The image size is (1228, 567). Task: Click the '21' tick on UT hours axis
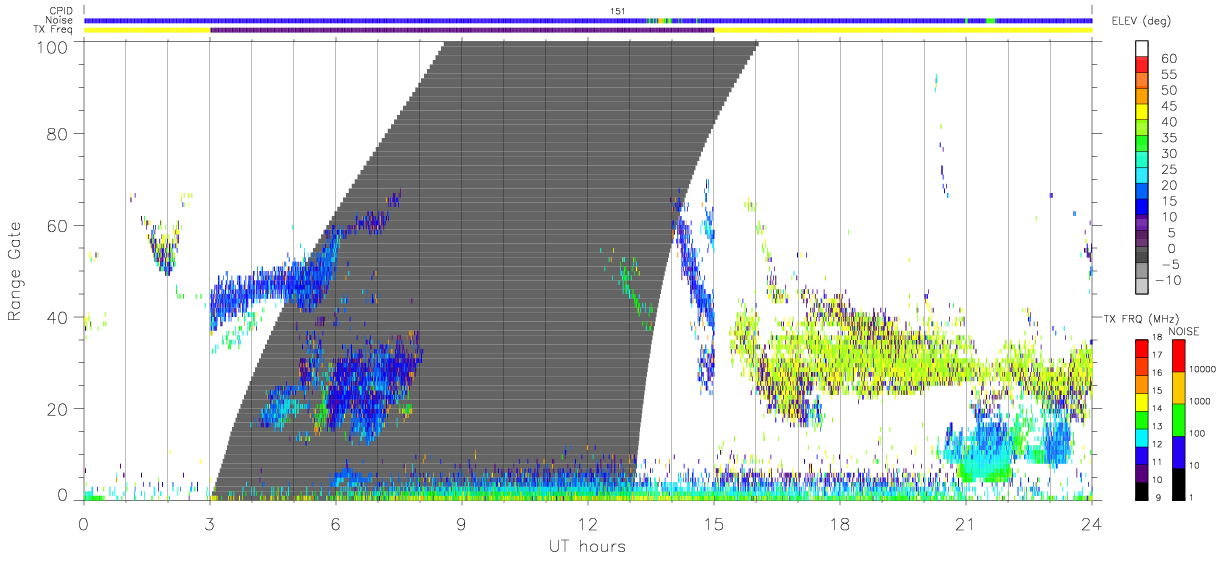[966, 524]
